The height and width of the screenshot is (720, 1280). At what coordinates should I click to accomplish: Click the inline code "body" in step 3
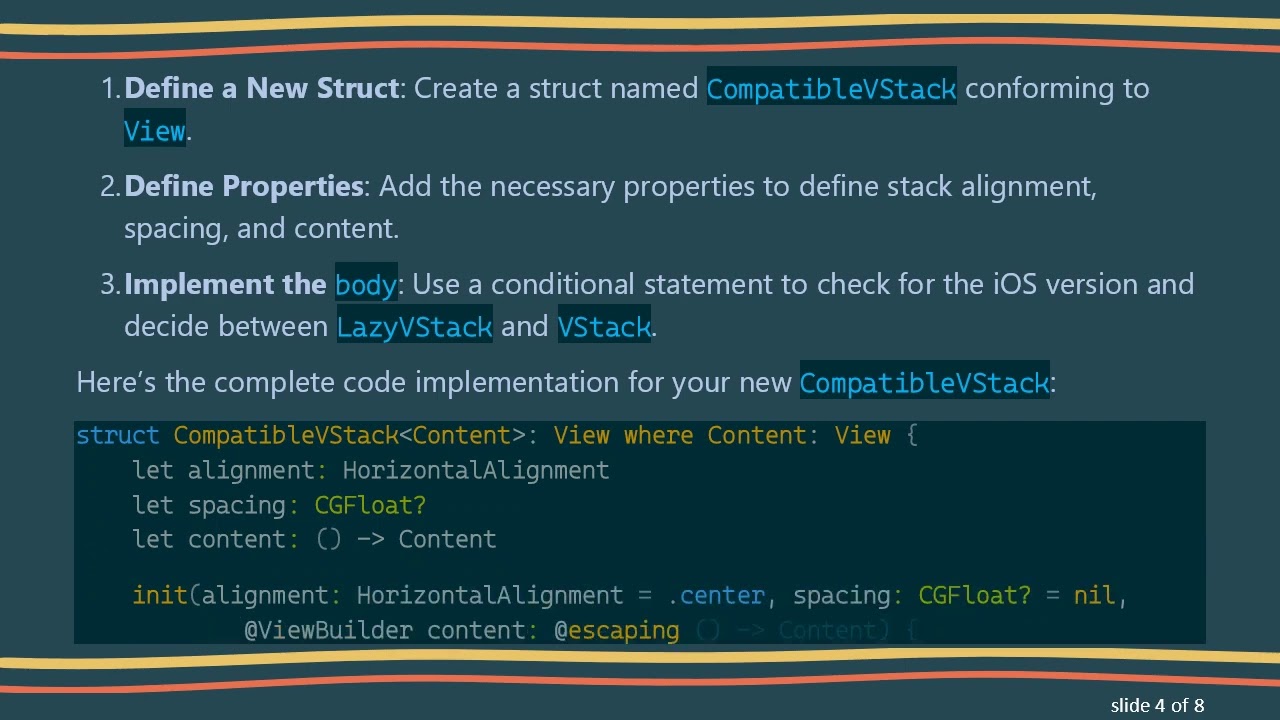tap(366, 285)
